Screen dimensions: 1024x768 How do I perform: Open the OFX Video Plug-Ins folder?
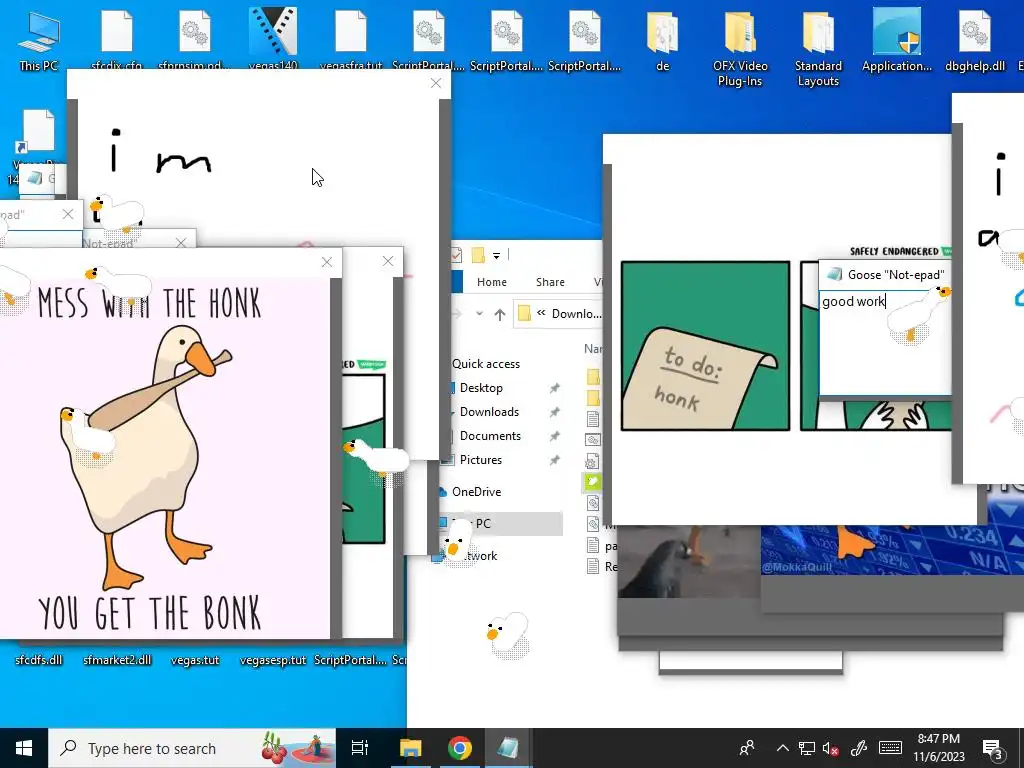[740, 48]
